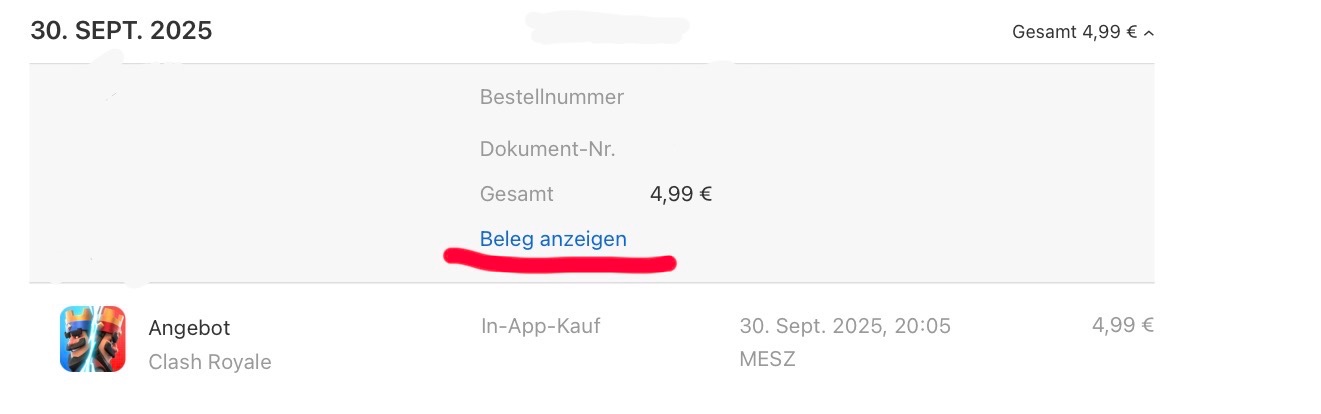Image resolution: width=1321 pixels, height=414 pixels.
Task: Click the 4,99 € amount beside Gesamt label
Action: 681,194
